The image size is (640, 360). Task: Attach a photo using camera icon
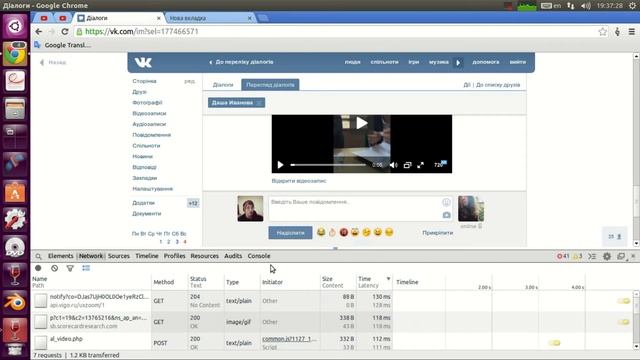(447, 215)
